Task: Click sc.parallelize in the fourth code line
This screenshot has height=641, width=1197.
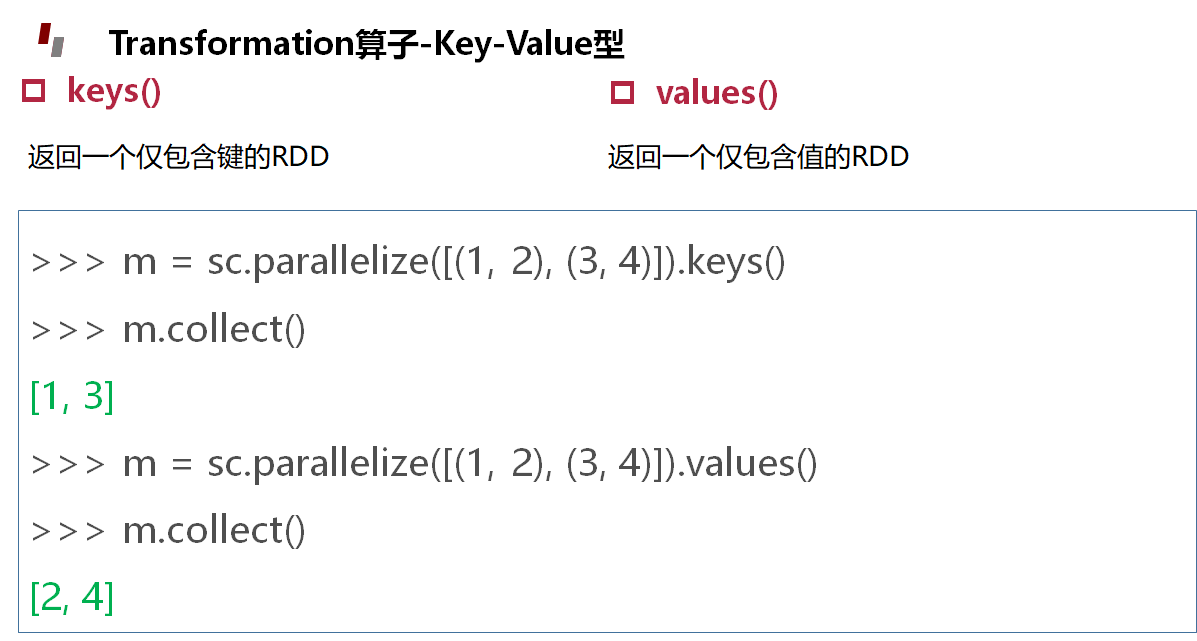Action: (x=318, y=465)
